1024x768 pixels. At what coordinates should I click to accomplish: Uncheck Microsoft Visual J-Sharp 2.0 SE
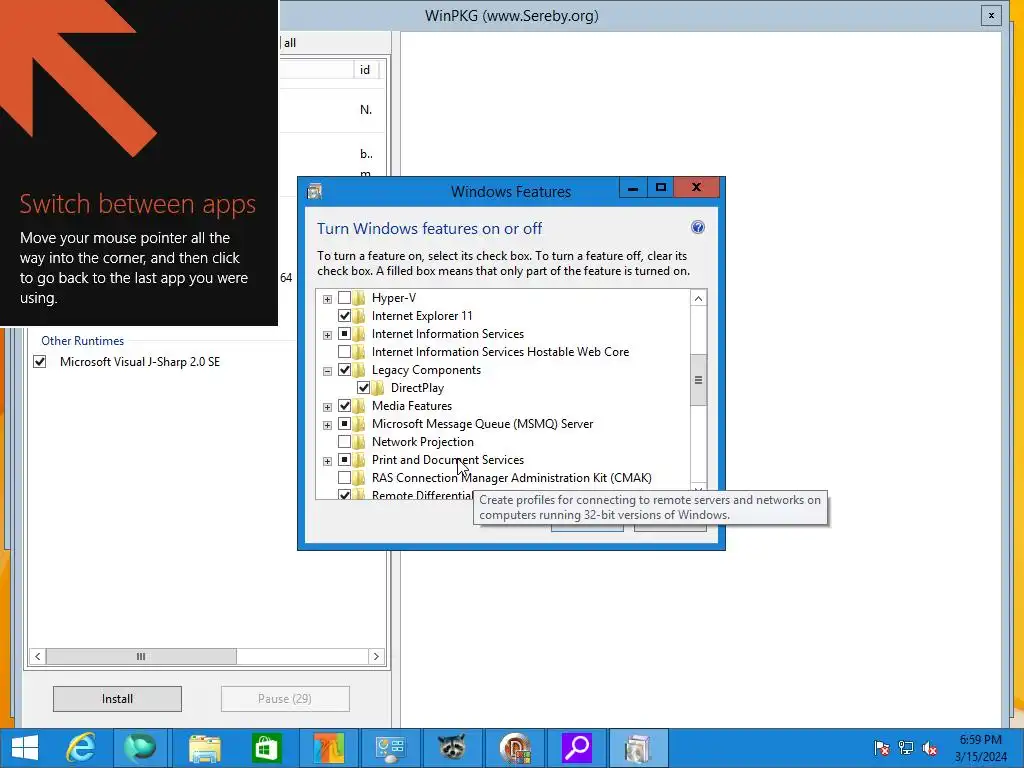tap(40, 362)
